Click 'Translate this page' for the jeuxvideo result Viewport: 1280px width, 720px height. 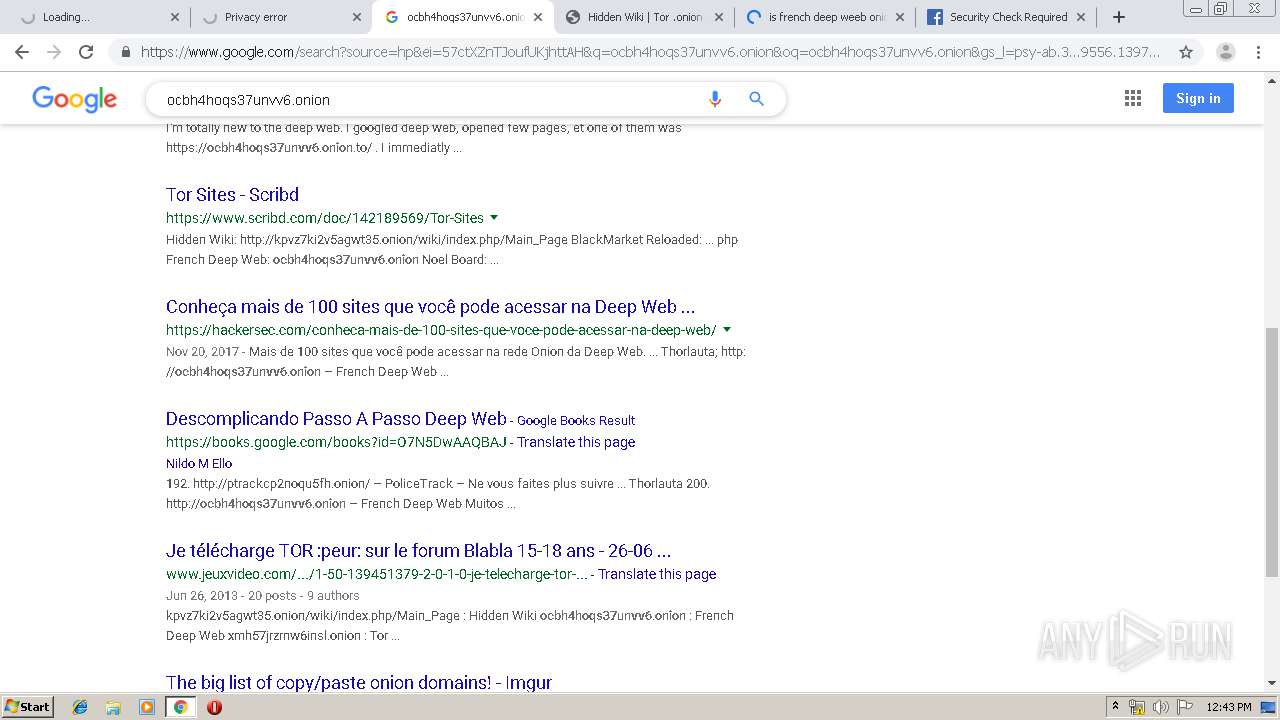tap(657, 574)
